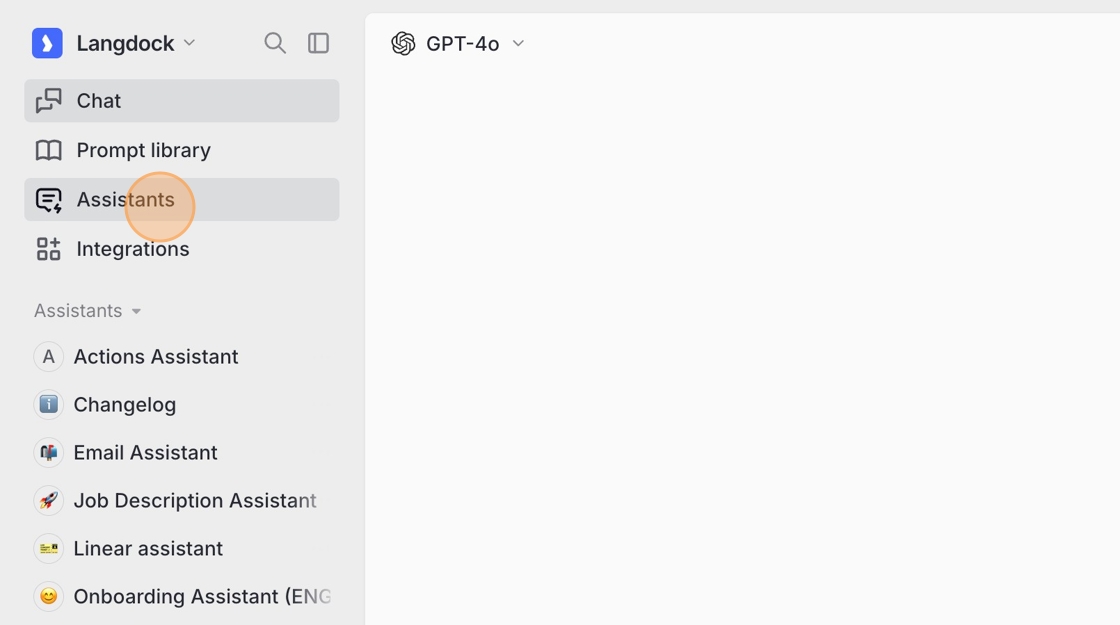Open the Prompt library page

pos(143,150)
